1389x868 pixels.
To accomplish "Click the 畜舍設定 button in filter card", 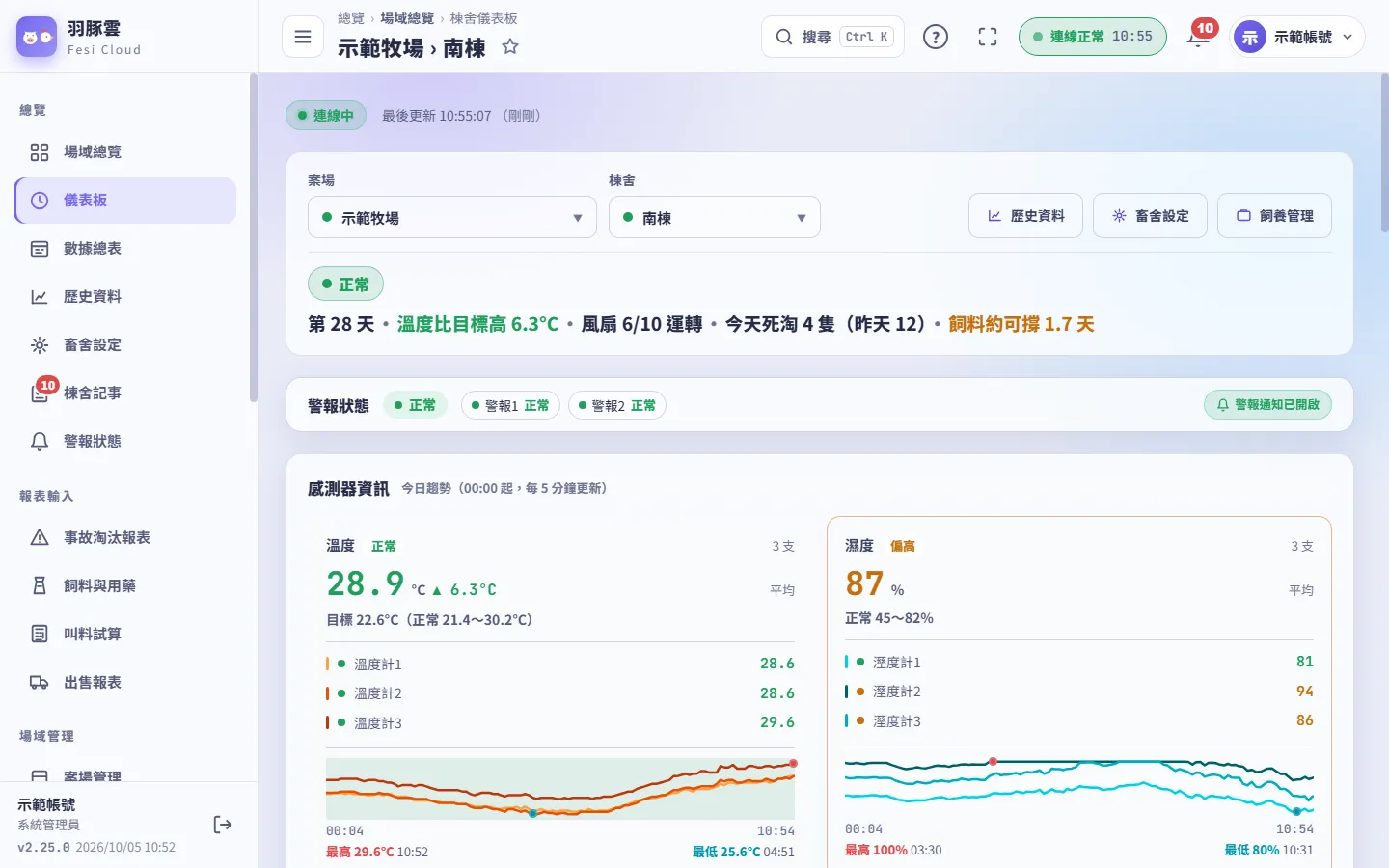I will (1150, 216).
